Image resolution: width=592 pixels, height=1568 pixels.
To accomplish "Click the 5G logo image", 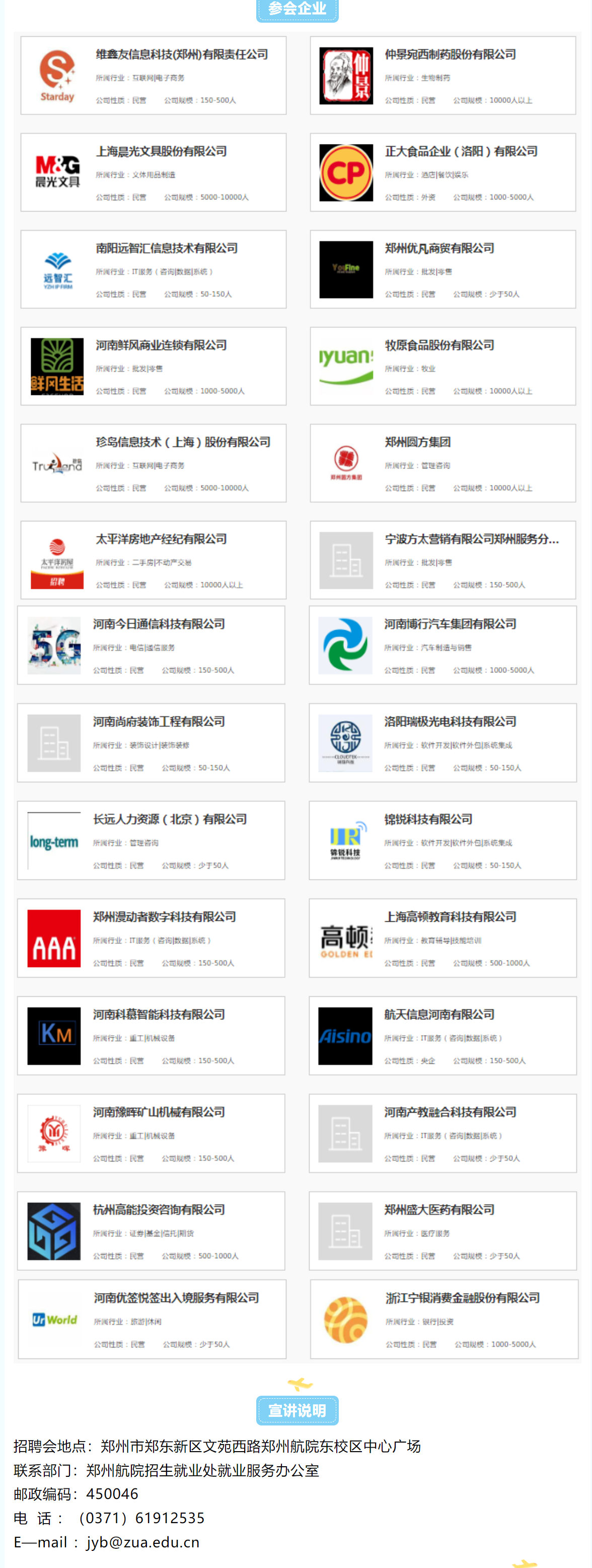I will coord(54,646).
